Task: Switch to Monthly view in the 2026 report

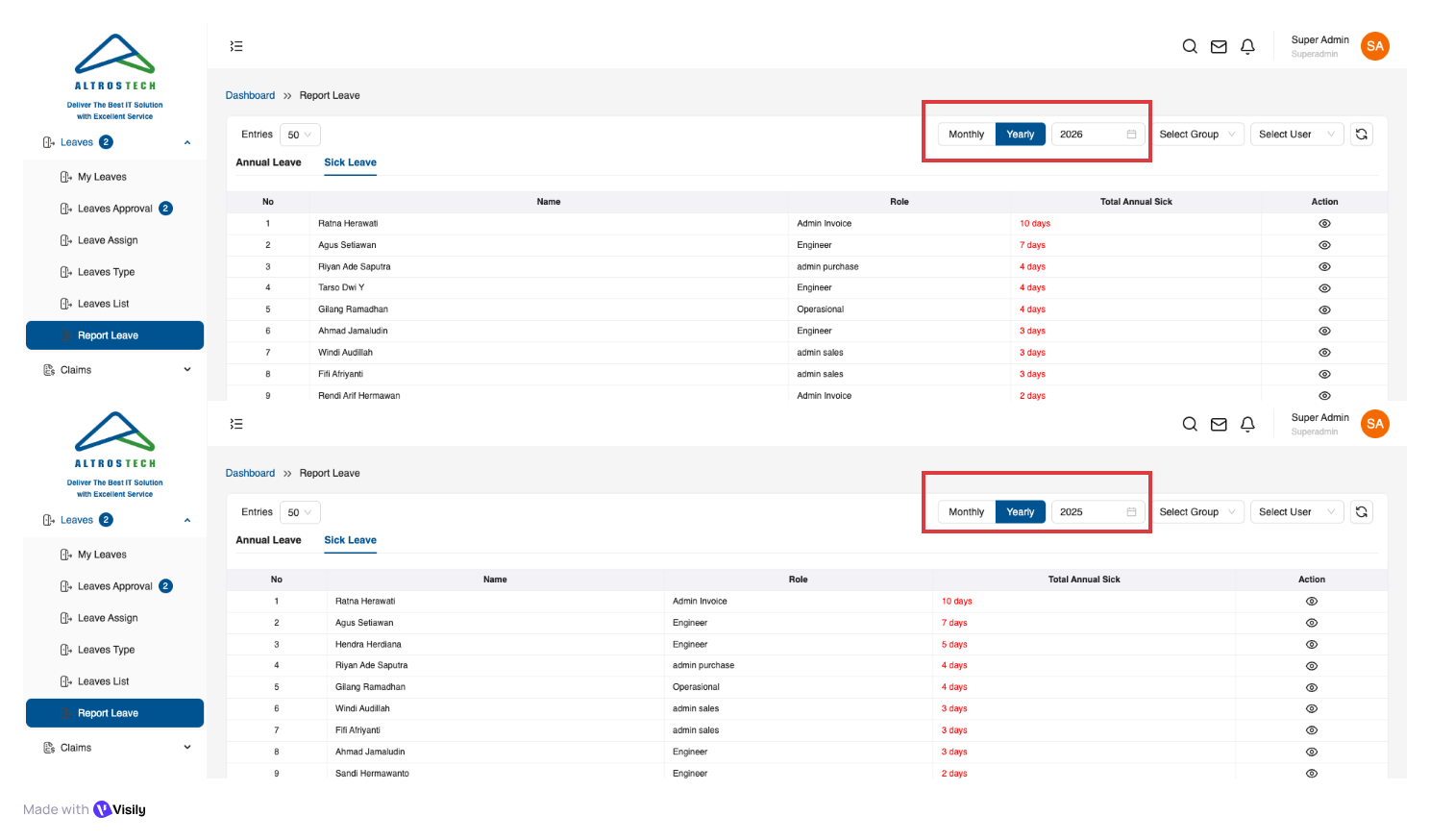Action: pos(966,135)
